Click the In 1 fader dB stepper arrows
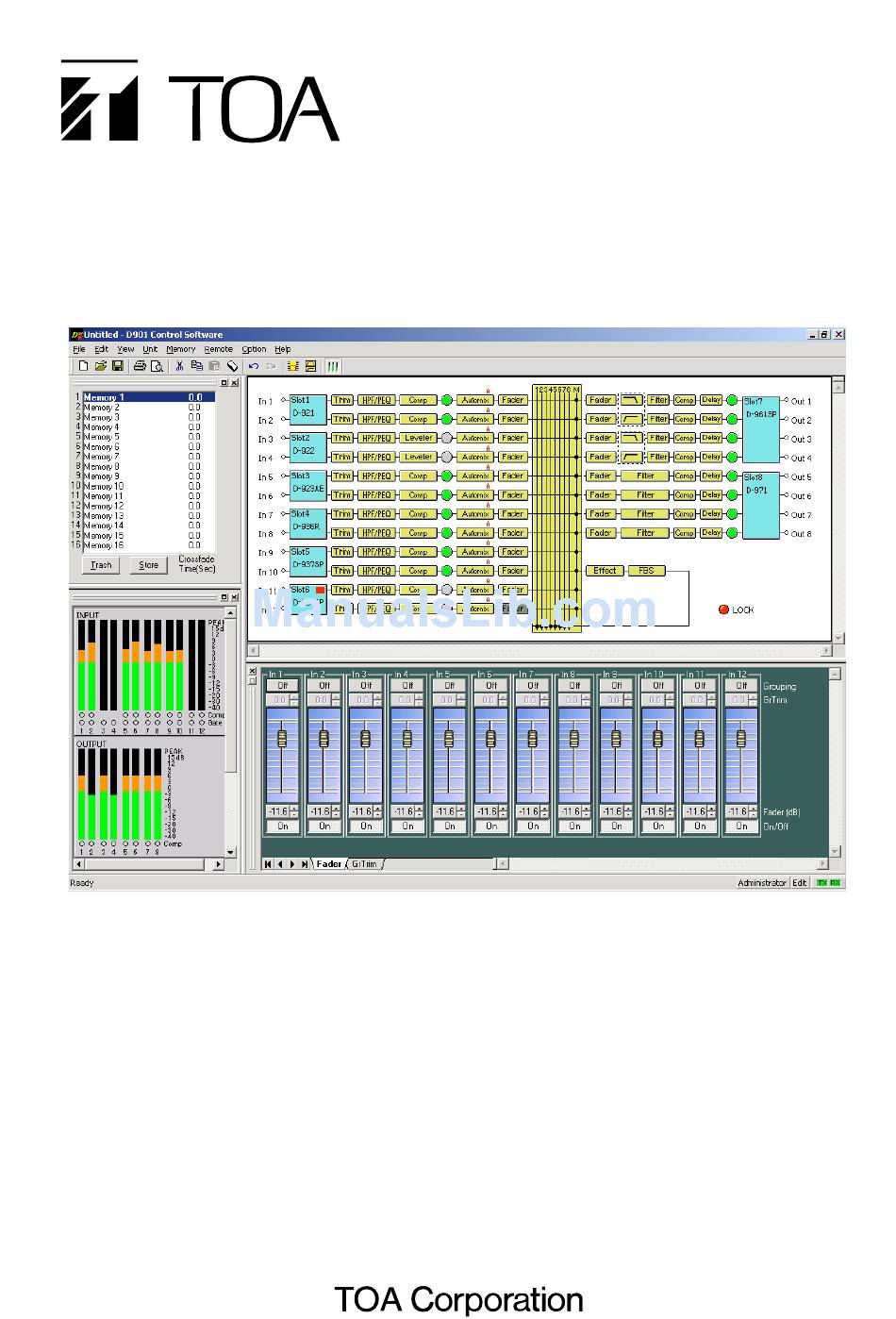896x1319 pixels. coord(295,811)
